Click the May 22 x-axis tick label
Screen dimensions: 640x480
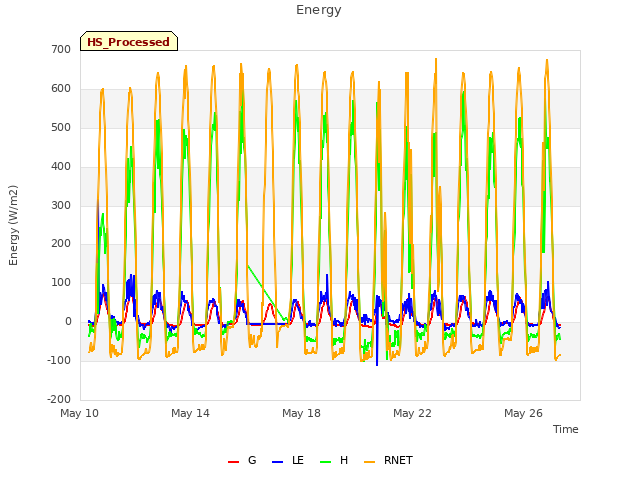click(412, 413)
